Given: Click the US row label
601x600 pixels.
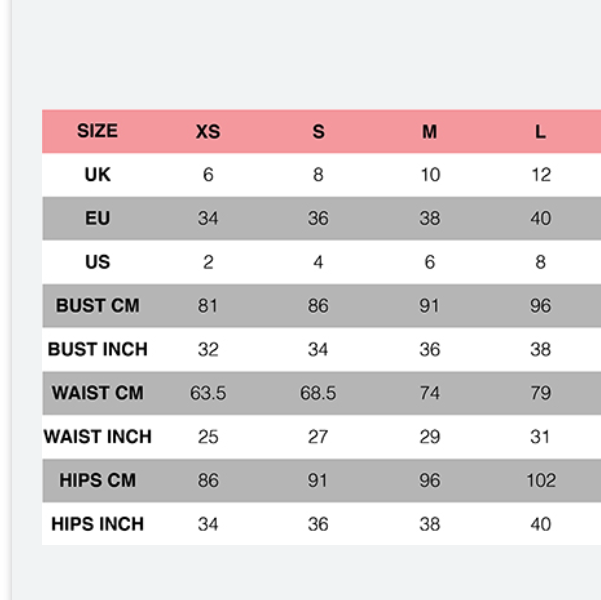Looking at the screenshot, I should click(x=97, y=262).
